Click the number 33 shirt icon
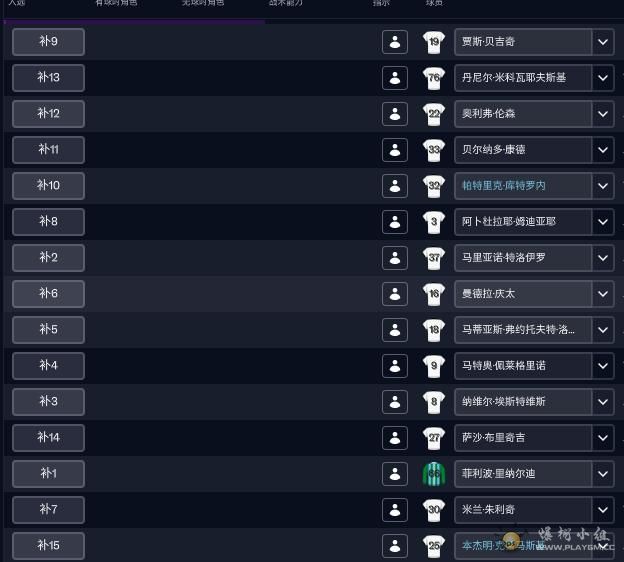 tap(434, 150)
